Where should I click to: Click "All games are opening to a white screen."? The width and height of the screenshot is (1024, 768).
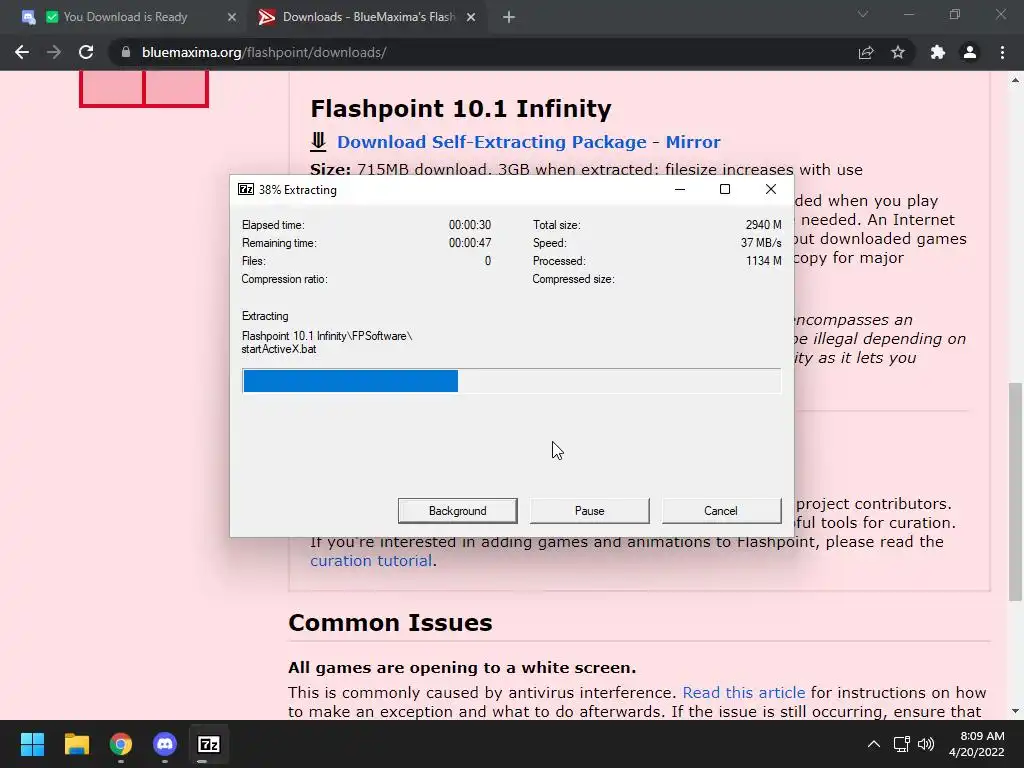tap(462, 667)
